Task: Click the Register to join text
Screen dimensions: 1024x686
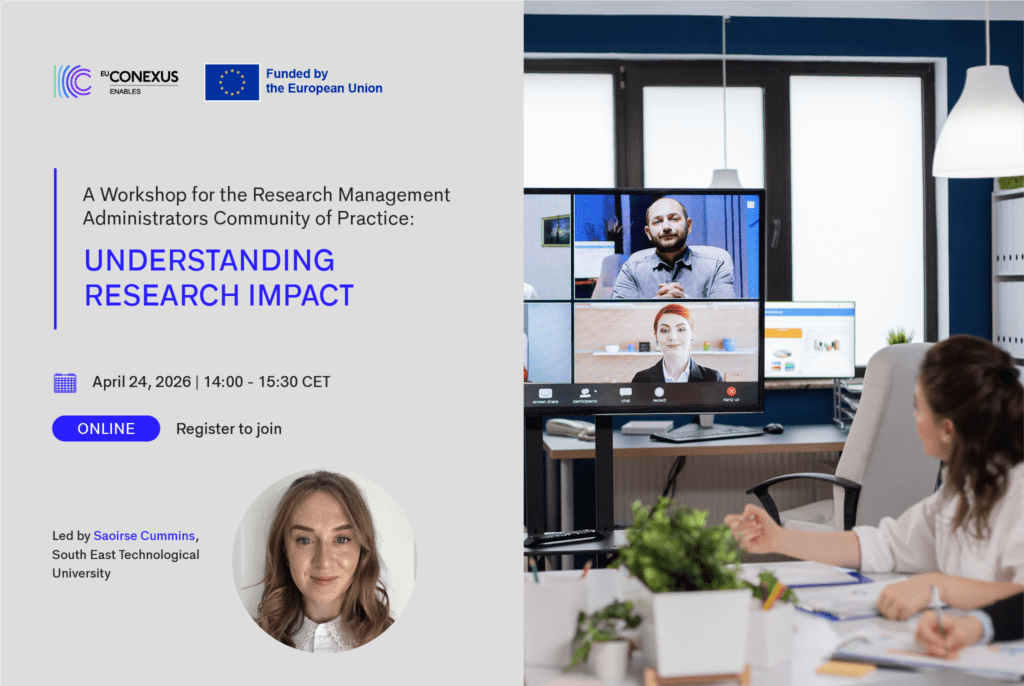Action: pos(229,429)
